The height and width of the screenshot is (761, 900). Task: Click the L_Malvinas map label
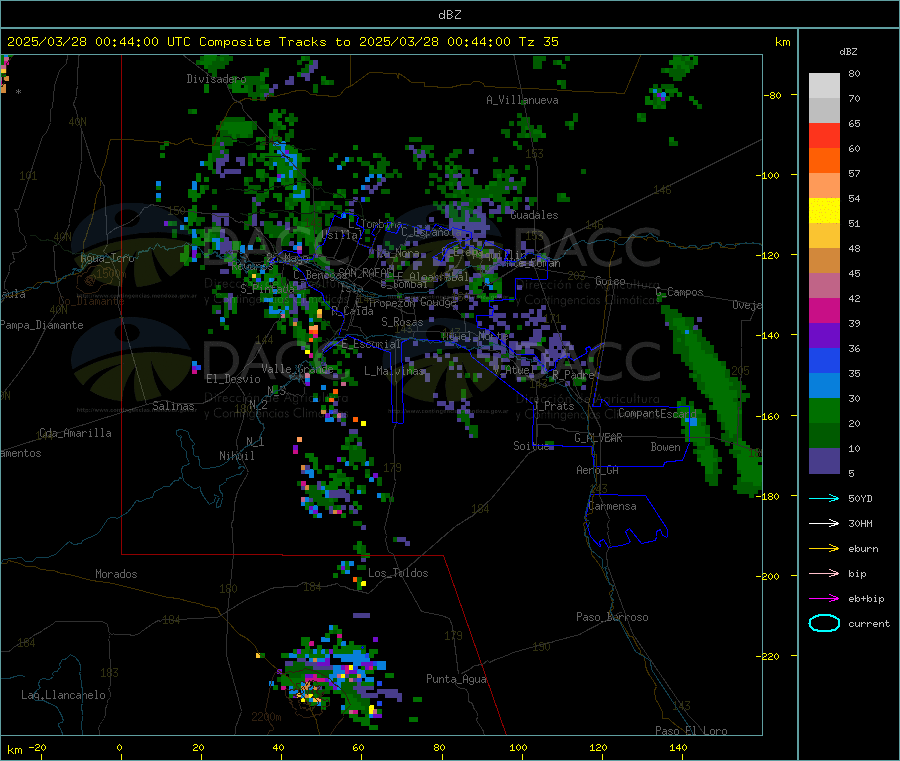pyautogui.click(x=394, y=371)
